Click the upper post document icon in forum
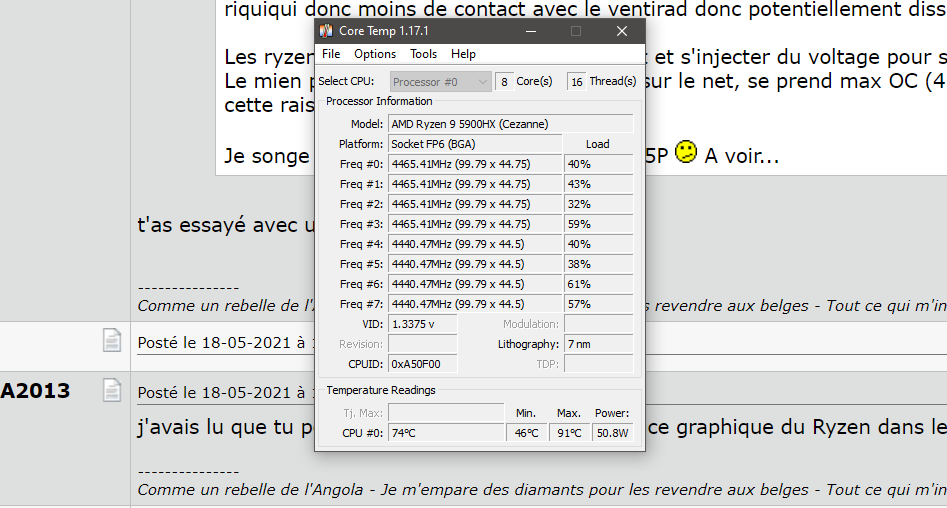The image size is (947, 508). pyautogui.click(x=112, y=340)
